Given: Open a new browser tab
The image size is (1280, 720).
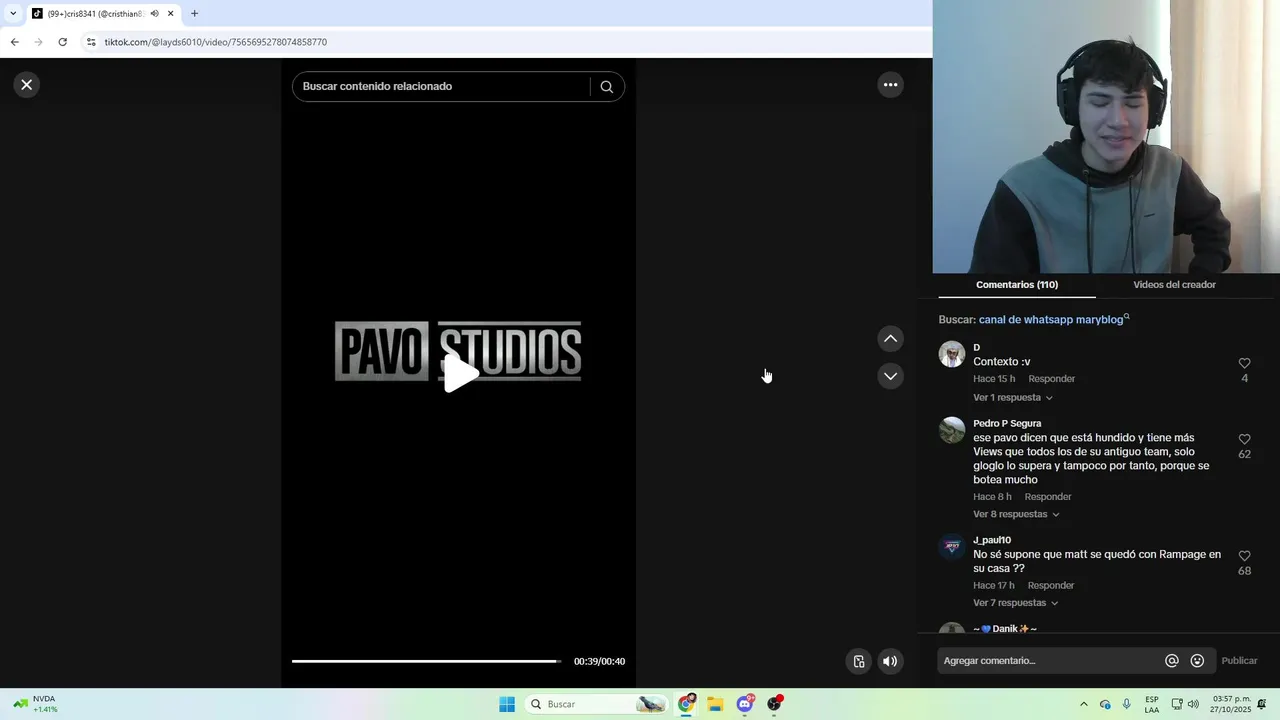Looking at the screenshot, I should point(194,14).
